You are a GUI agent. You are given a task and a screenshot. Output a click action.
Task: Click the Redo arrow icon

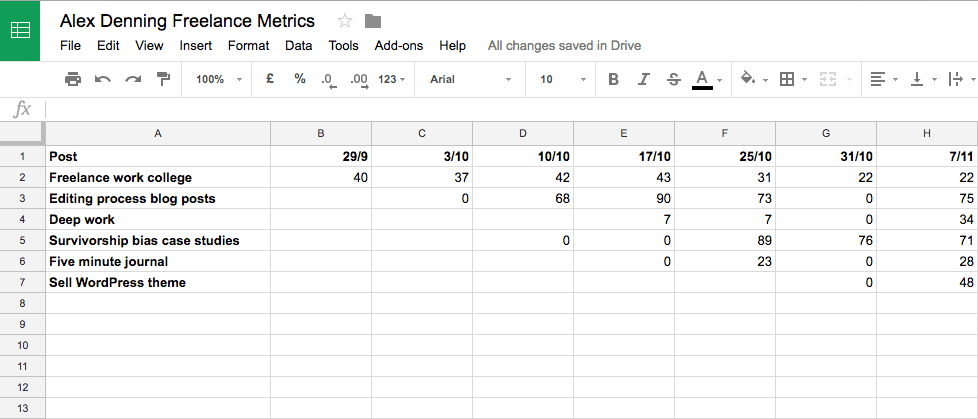tap(133, 79)
